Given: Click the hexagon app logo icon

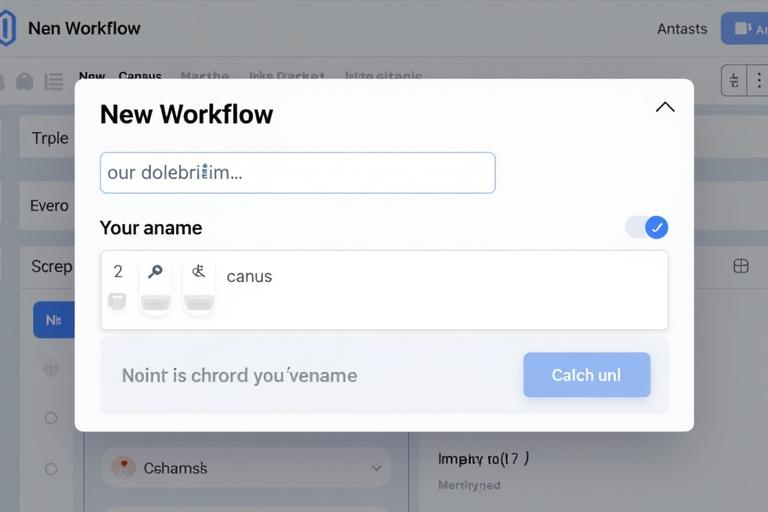Looking at the screenshot, I should pyautogui.click(x=7, y=27).
